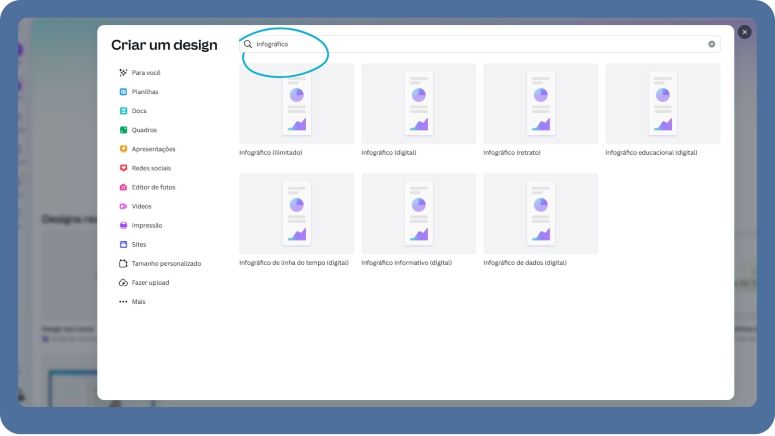The height and width of the screenshot is (436, 775).
Task: Click the Tamanho personalizado resize icon
Action: (123, 263)
